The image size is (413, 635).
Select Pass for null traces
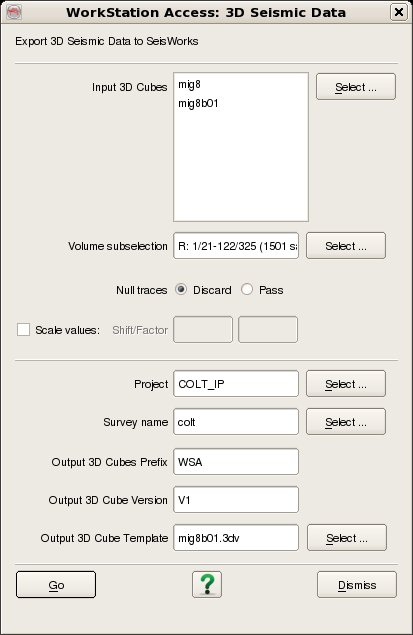click(247, 290)
